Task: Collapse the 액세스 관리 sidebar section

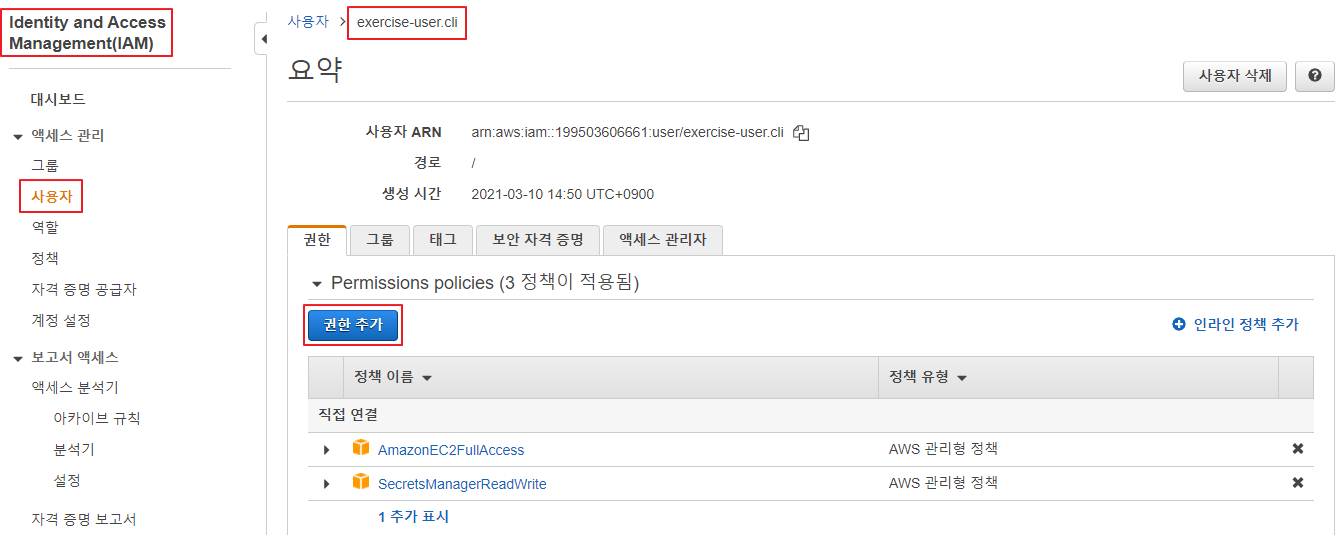Action: (x=18, y=136)
